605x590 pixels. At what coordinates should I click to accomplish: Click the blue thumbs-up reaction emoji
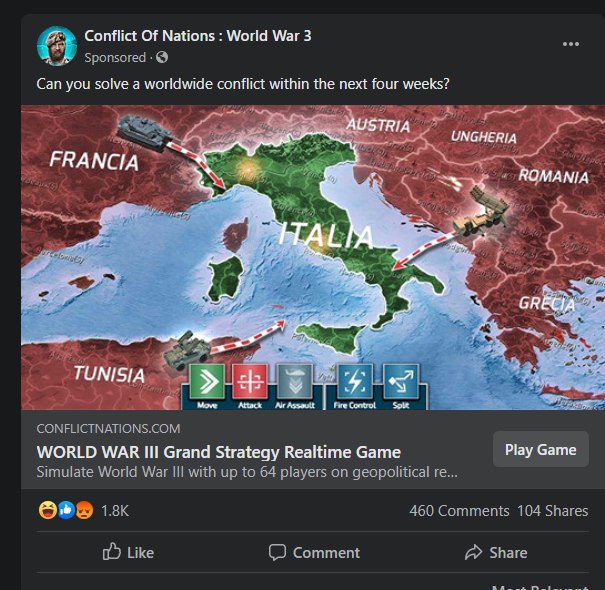(66, 511)
